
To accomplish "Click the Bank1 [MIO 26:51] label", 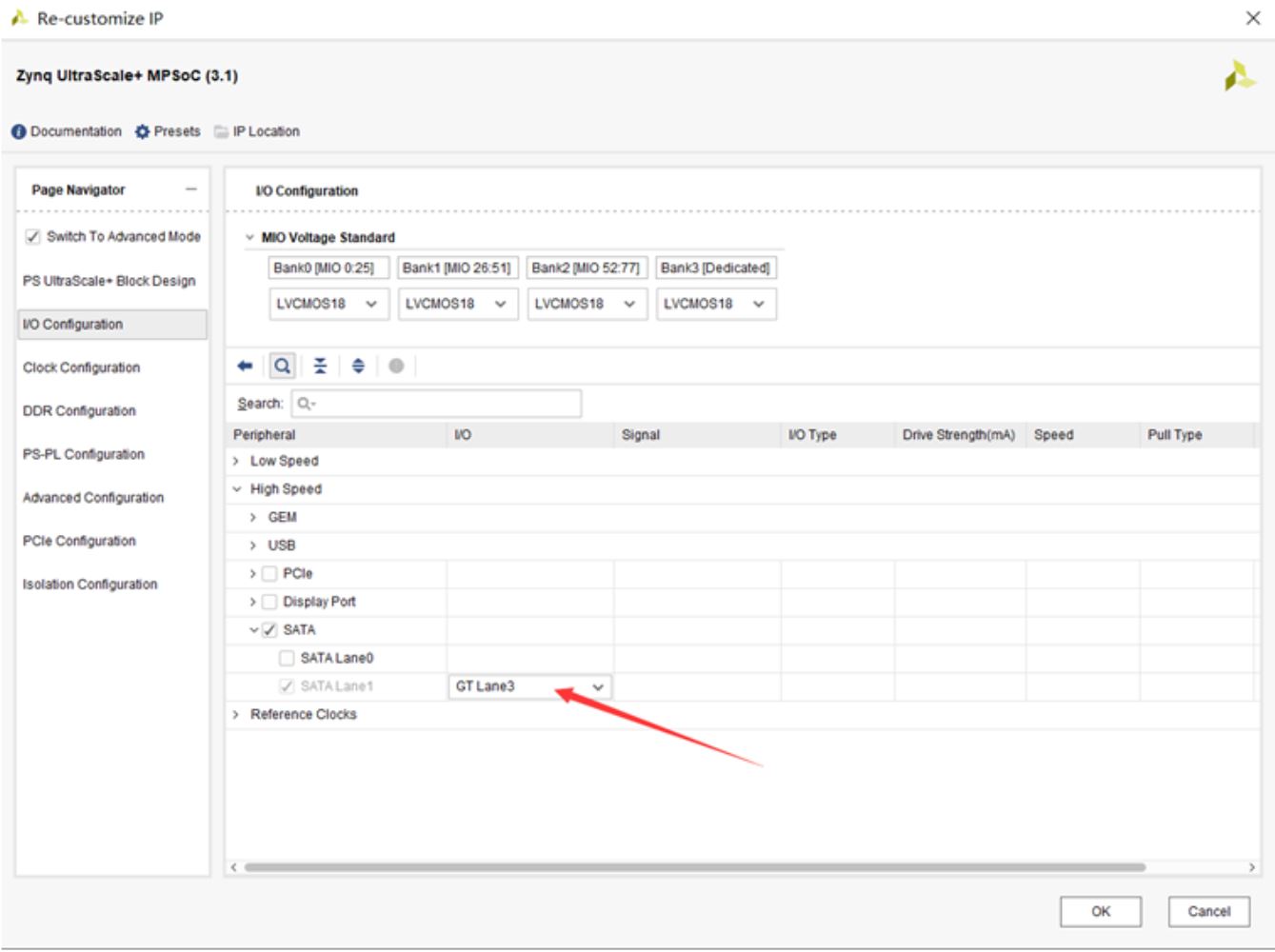I will pos(457,268).
